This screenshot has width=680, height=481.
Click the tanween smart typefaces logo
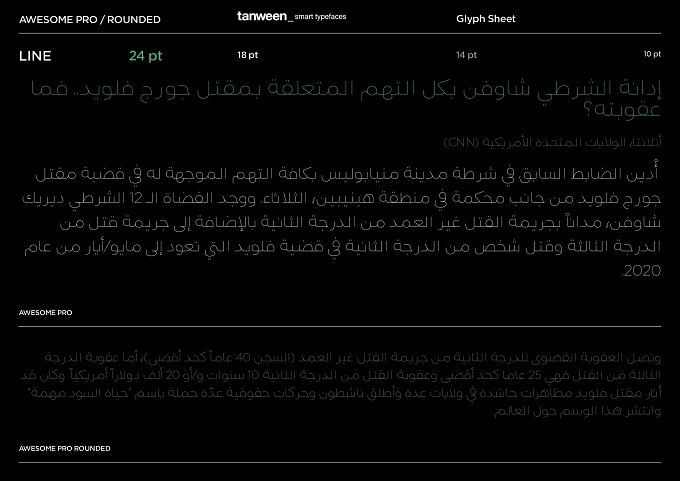291,16
